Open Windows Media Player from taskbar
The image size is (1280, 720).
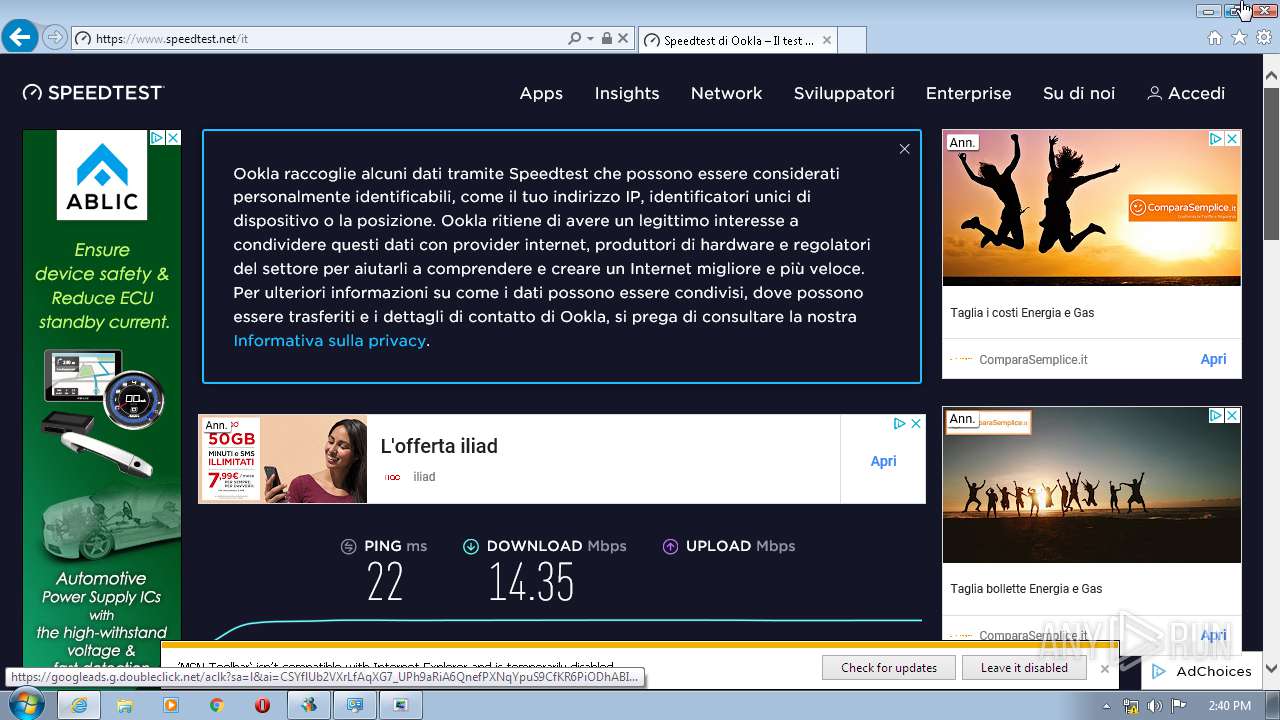[x=171, y=705]
